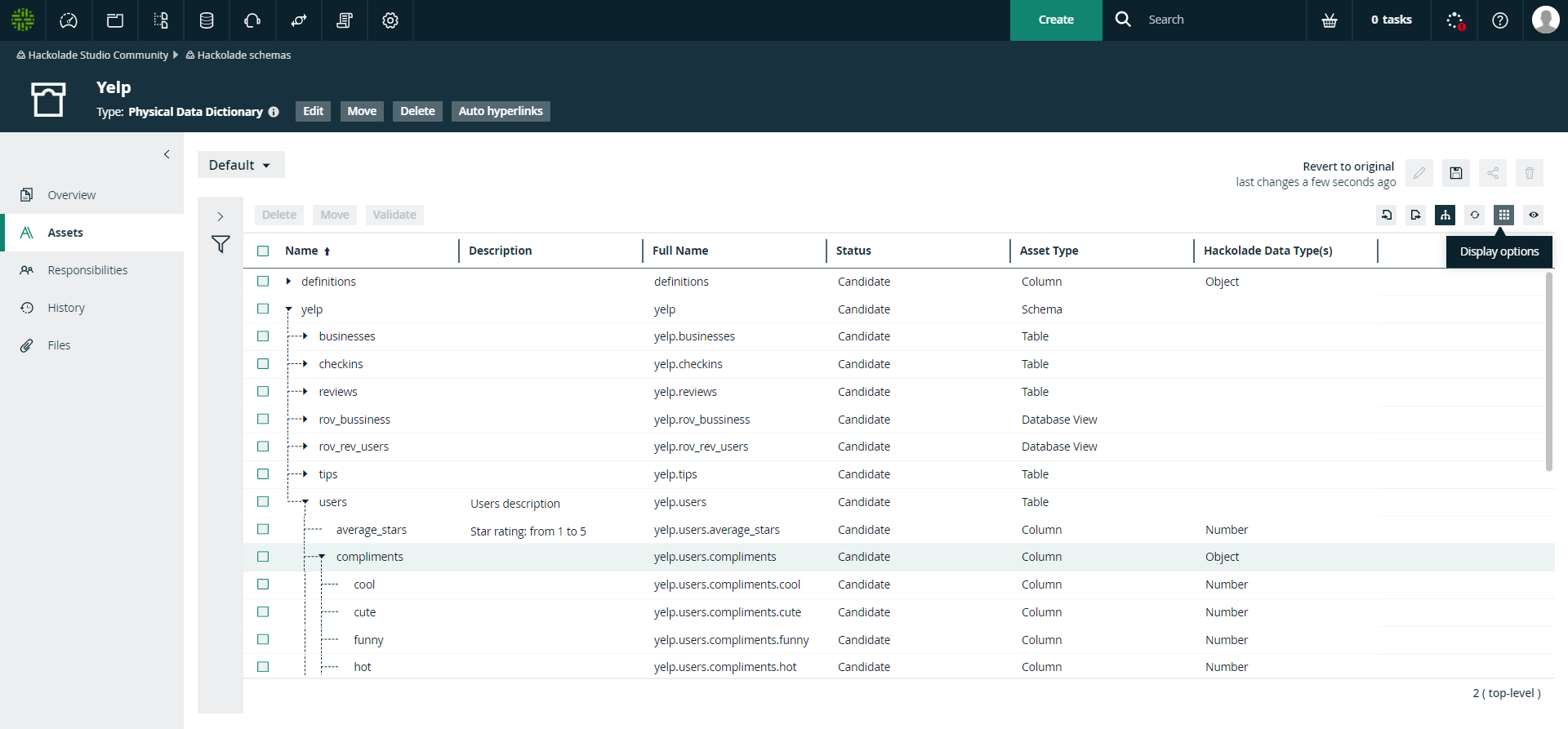Open the Display options grid icon

coord(1504,215)
